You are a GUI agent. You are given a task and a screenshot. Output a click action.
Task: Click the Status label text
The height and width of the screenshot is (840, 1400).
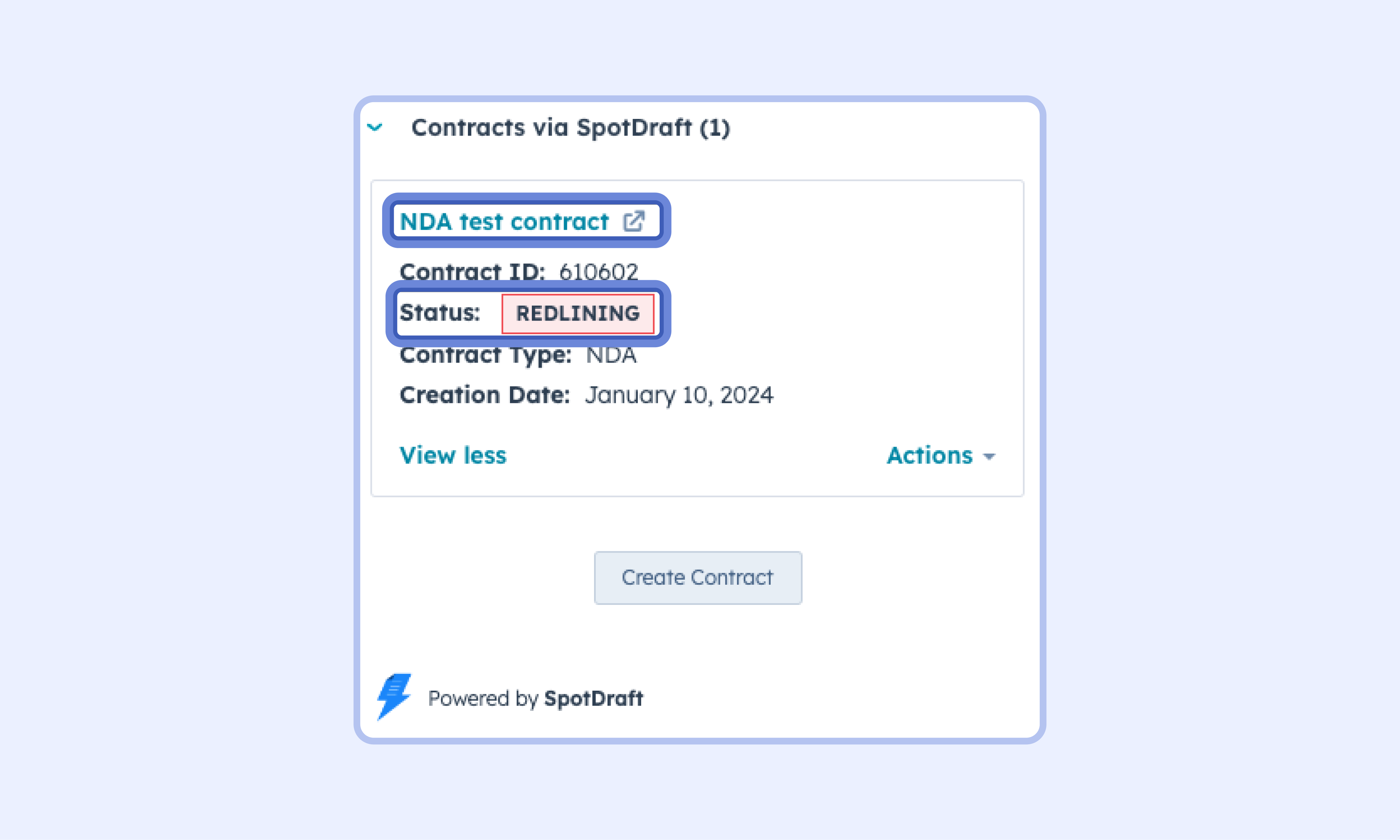439,312
